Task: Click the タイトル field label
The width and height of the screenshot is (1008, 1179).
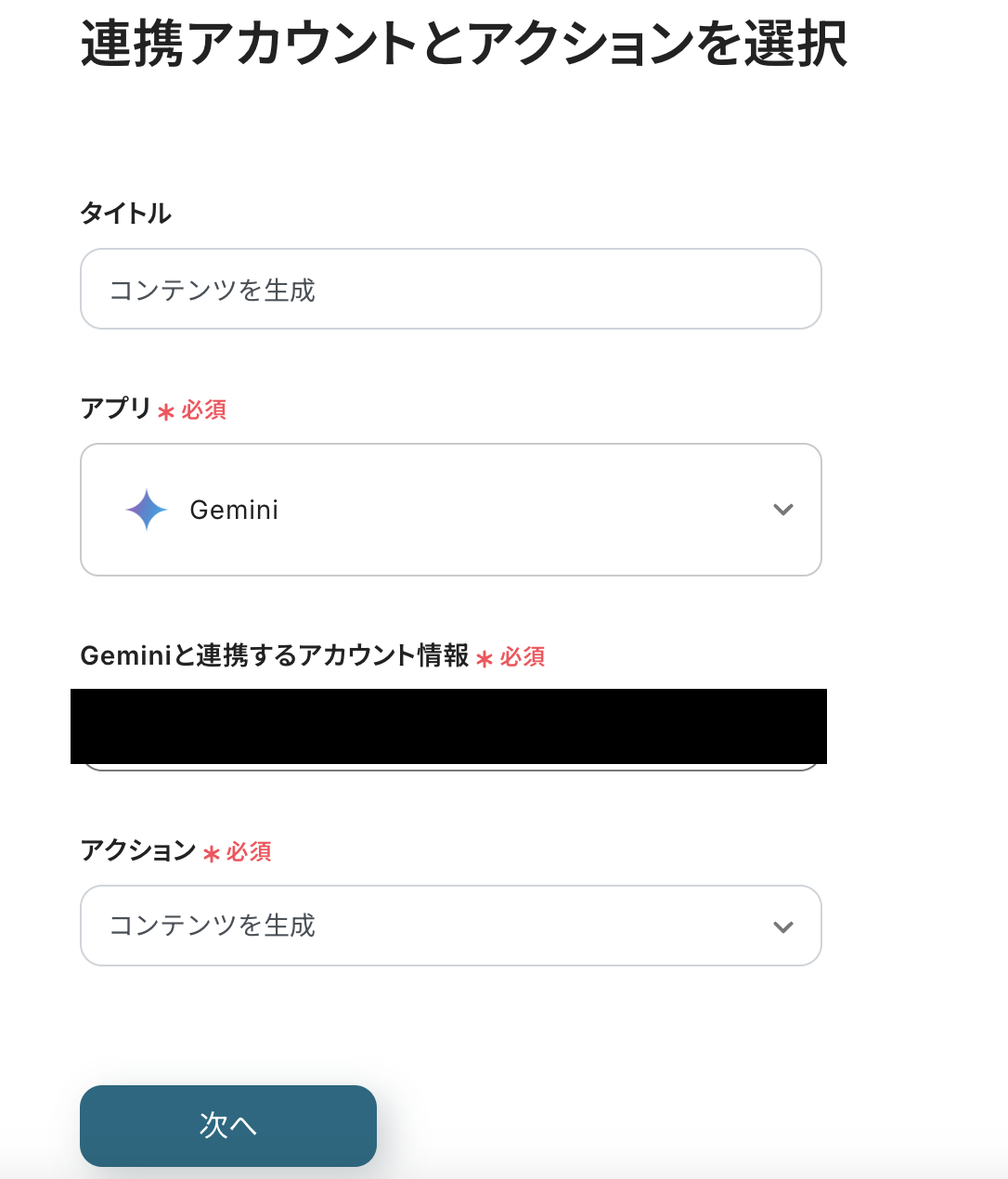Action: coord(125,213)
